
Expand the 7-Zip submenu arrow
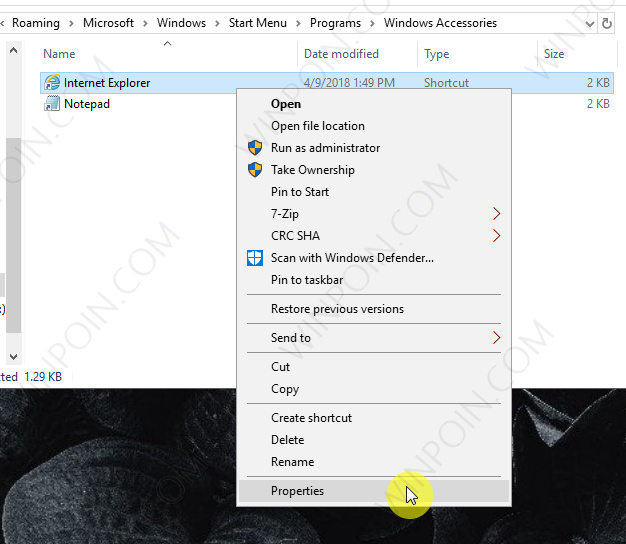[x=496, y=214]
